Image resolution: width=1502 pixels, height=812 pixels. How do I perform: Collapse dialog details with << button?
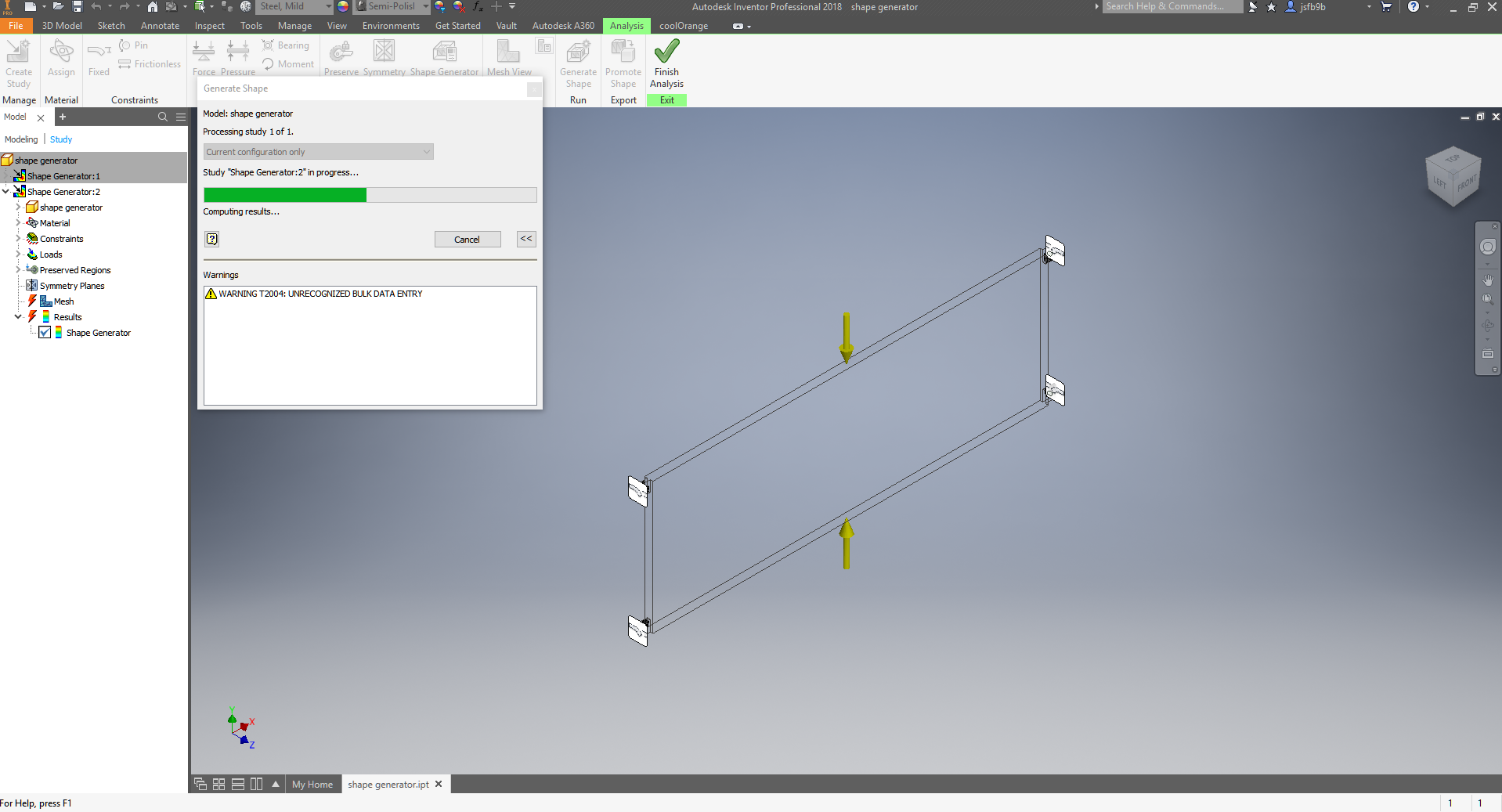tap(526, 239)
